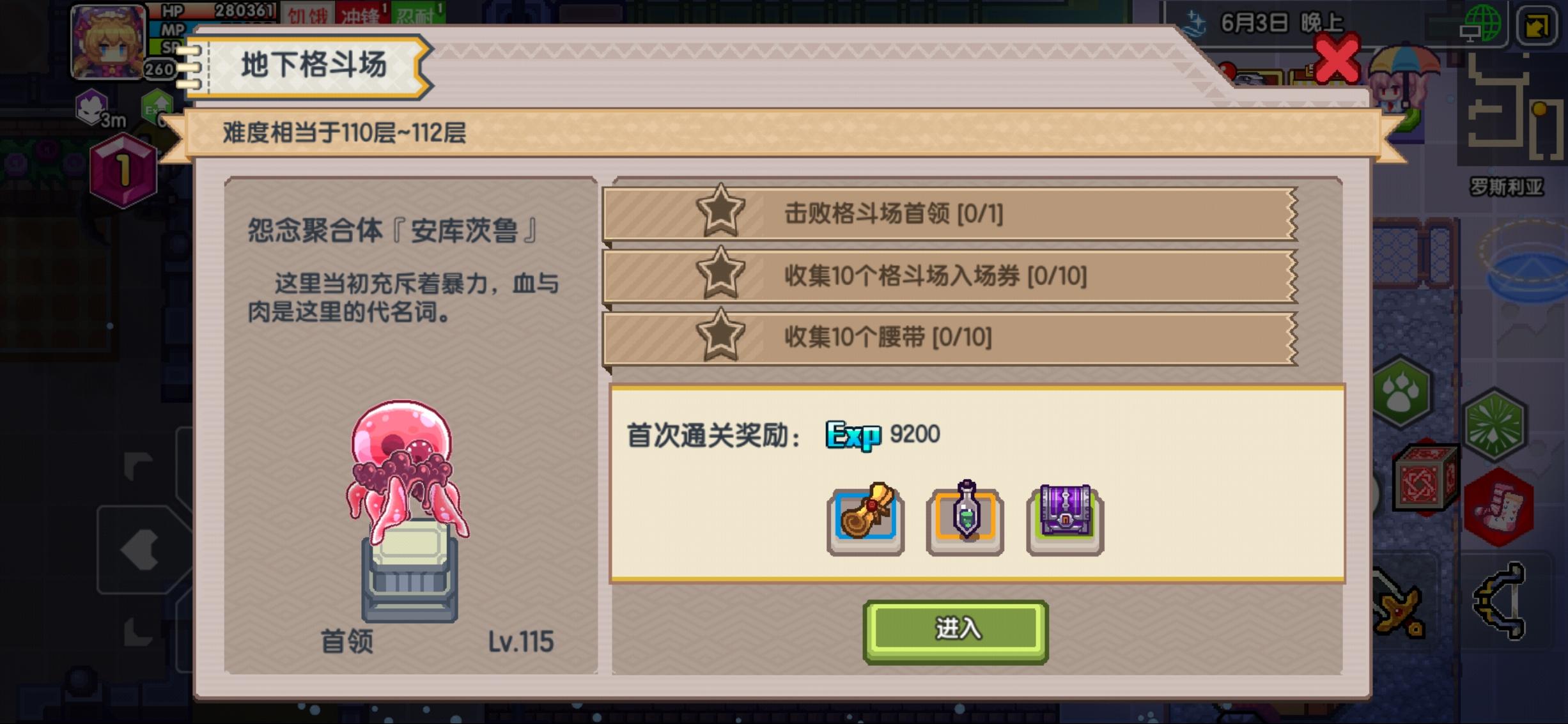Click the star beside 击败格斗场首领

point(720,211)
